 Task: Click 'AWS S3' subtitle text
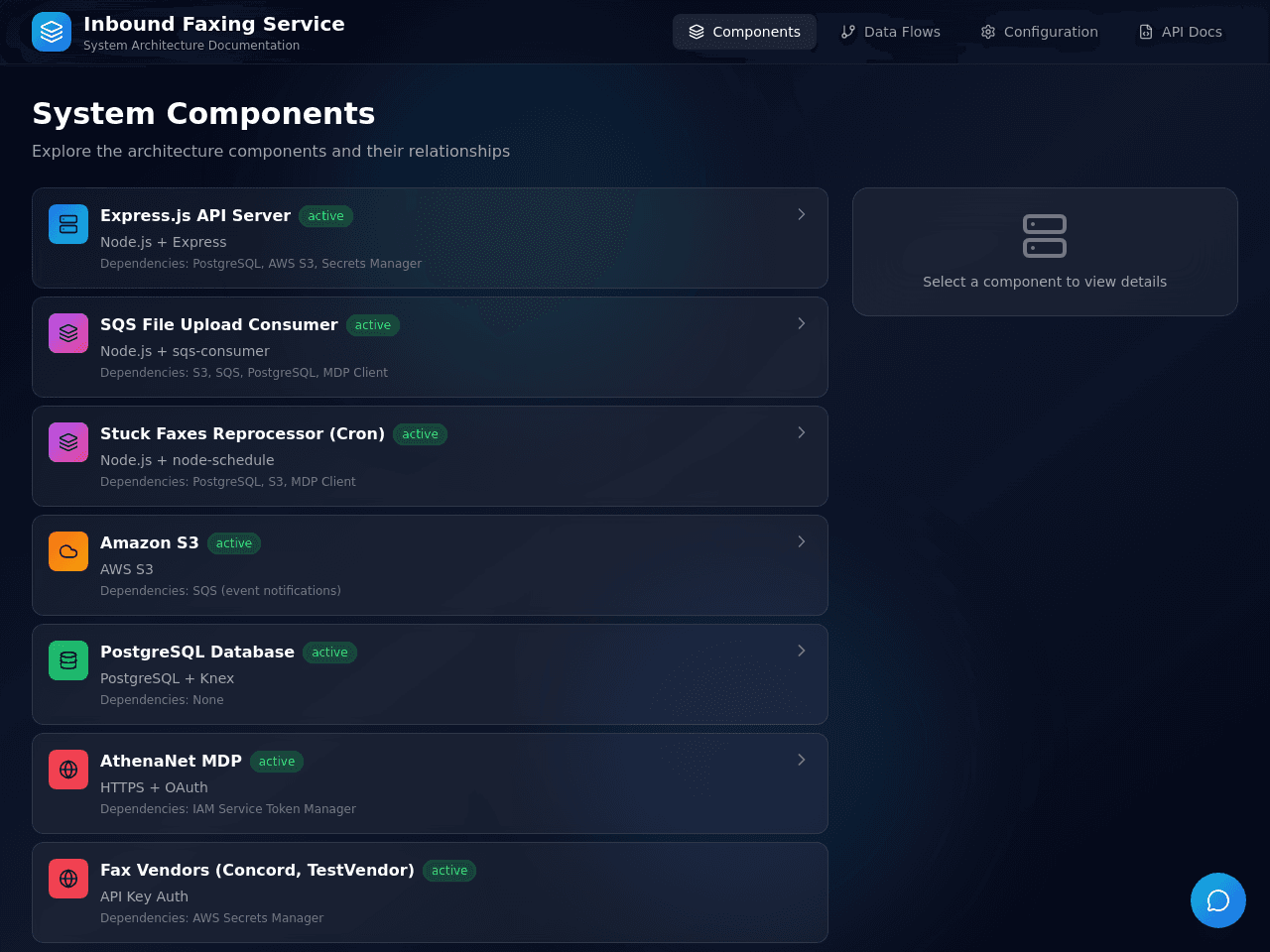(x=127, y=569)
